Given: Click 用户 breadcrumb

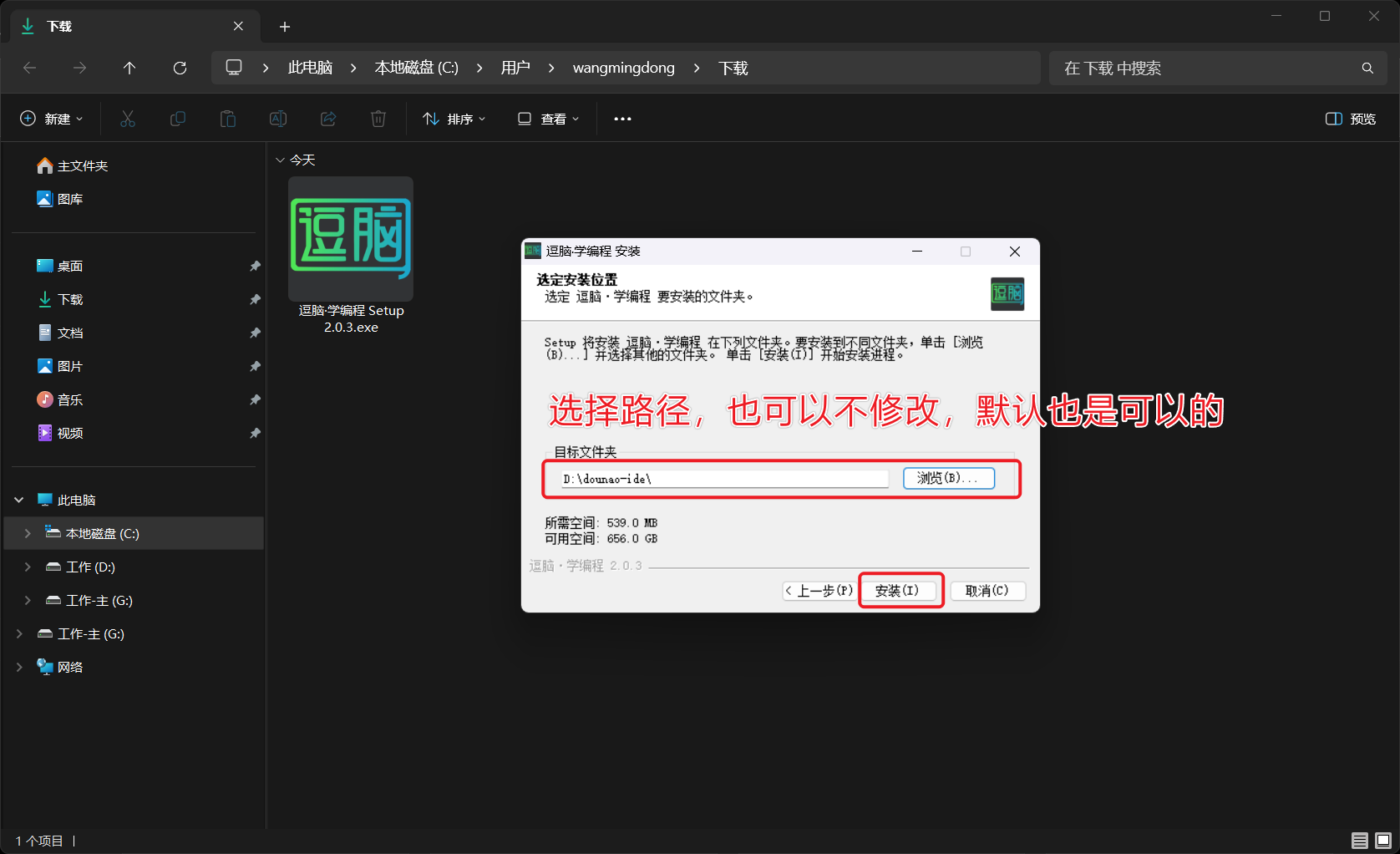Looking at the screenshot, I should coord(515,68).
